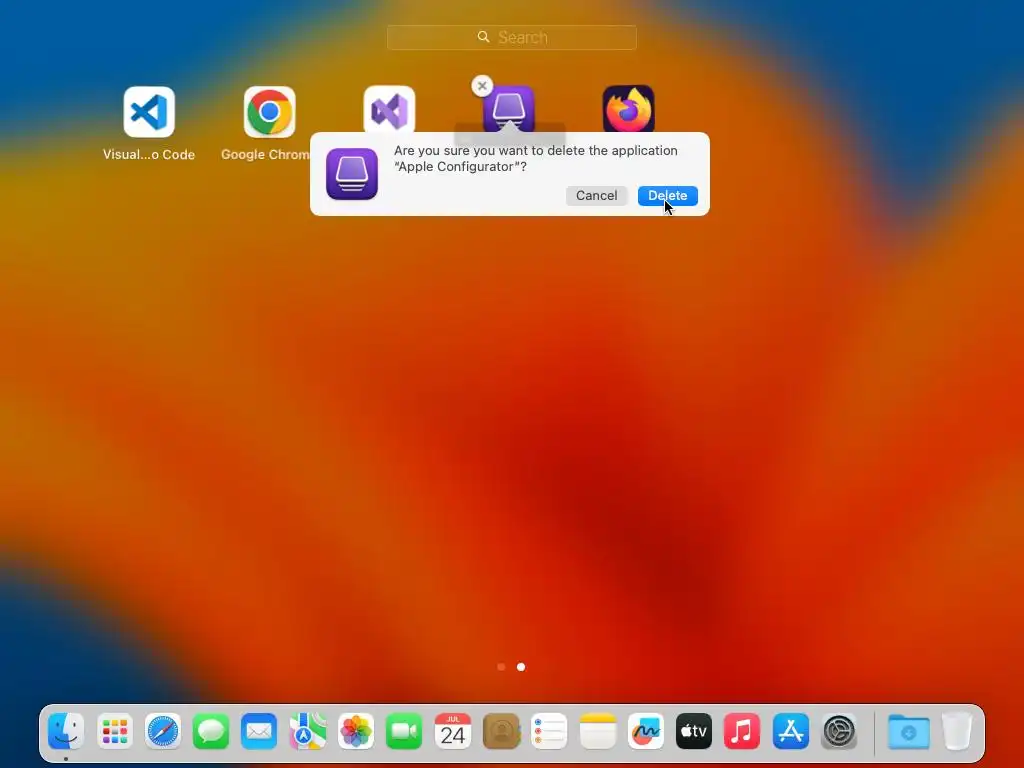Launch Freeform from the Dock
The height and width of the screenshot is (768, 1024).
[x=646, y=731]
